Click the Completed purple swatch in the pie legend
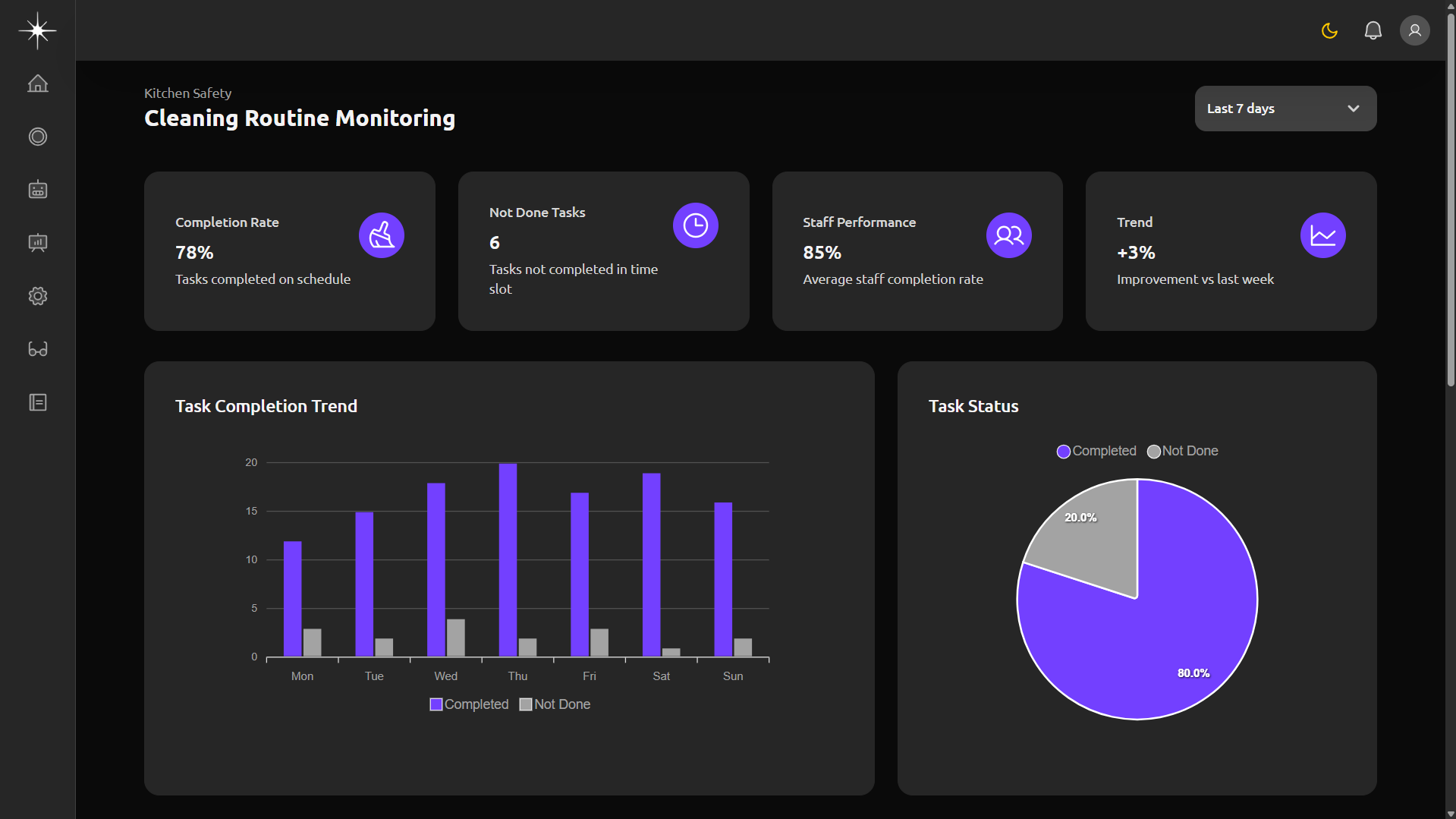 [x=1064, y=452]
